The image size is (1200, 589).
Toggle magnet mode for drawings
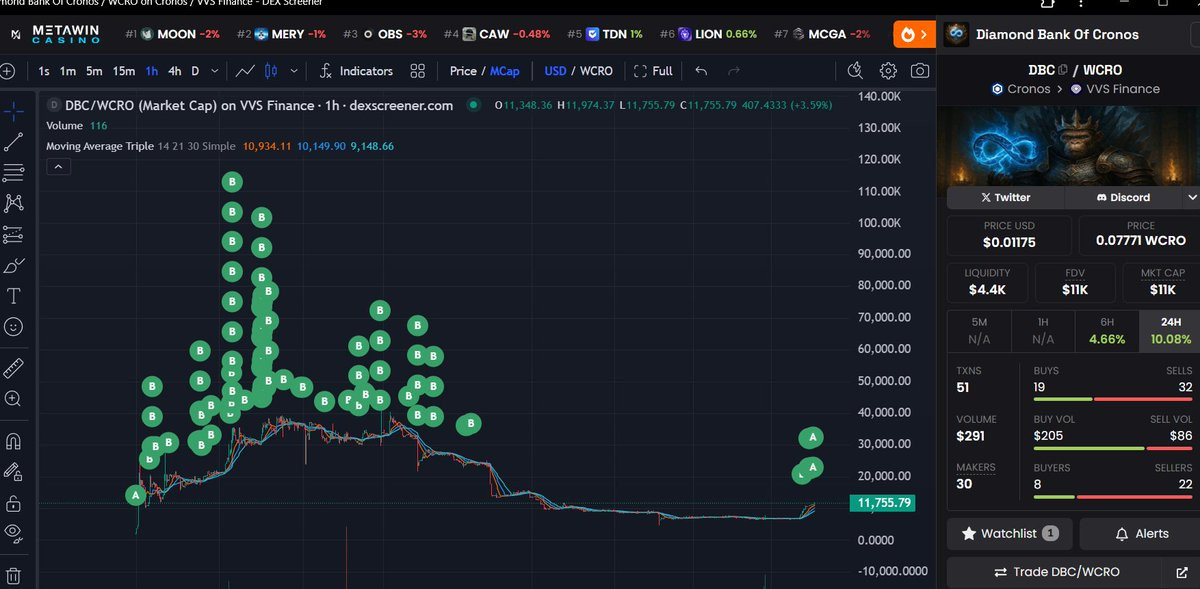[13, 441]
